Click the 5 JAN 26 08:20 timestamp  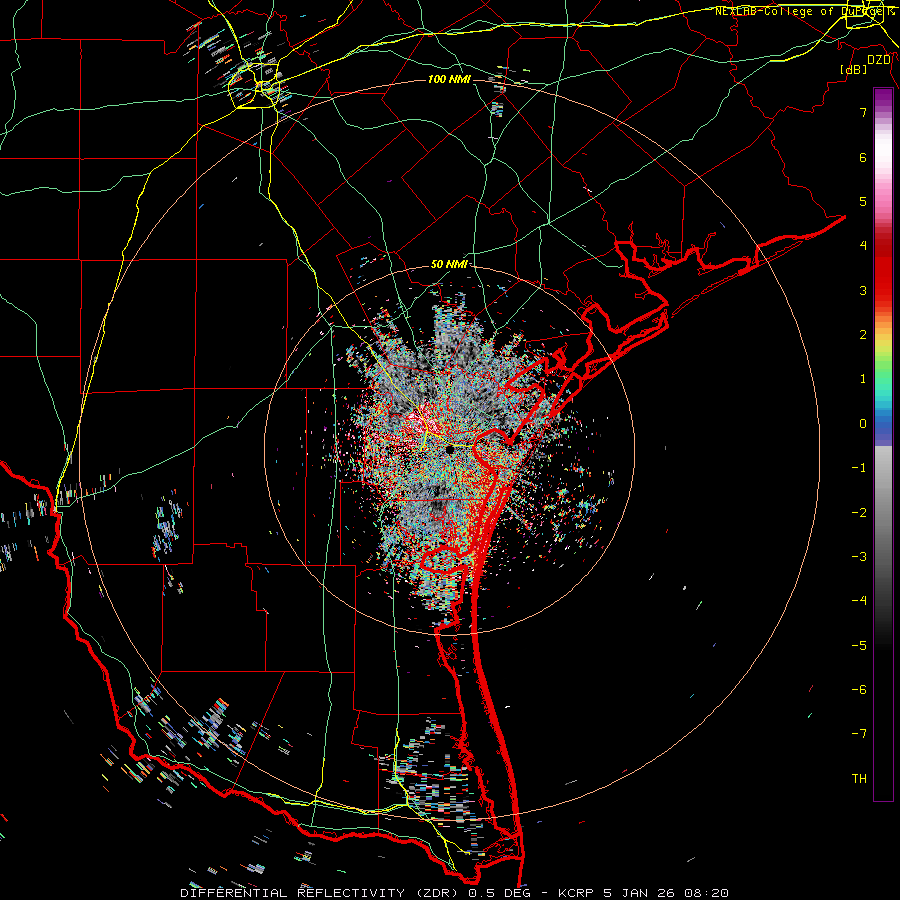pos(666,893)
